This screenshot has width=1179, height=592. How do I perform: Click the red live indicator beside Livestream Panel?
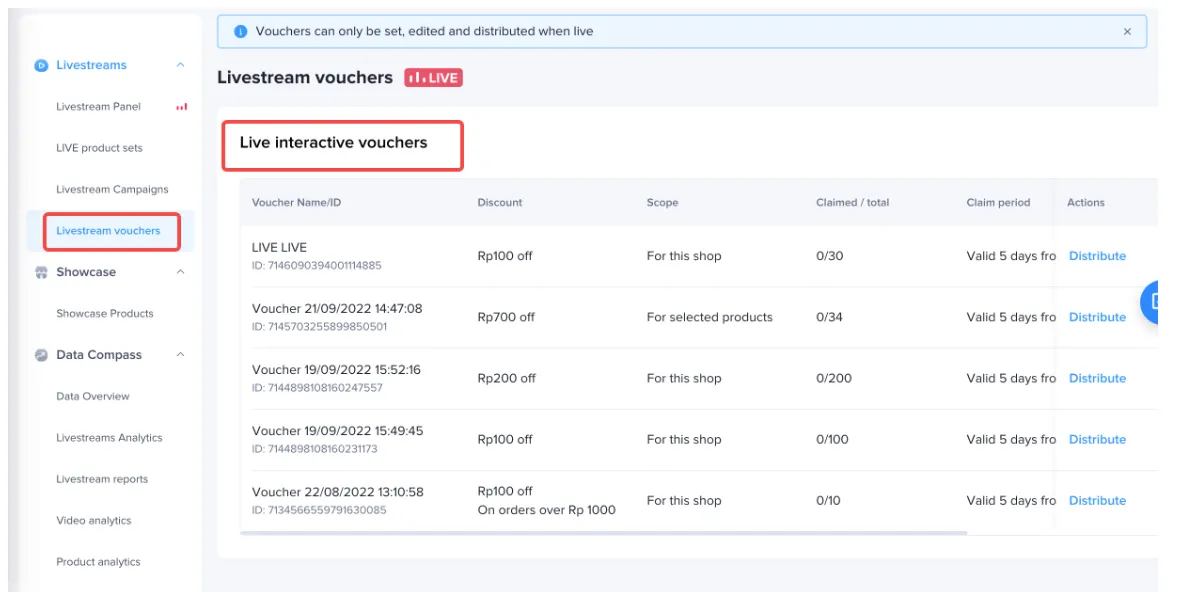(181, 107)
